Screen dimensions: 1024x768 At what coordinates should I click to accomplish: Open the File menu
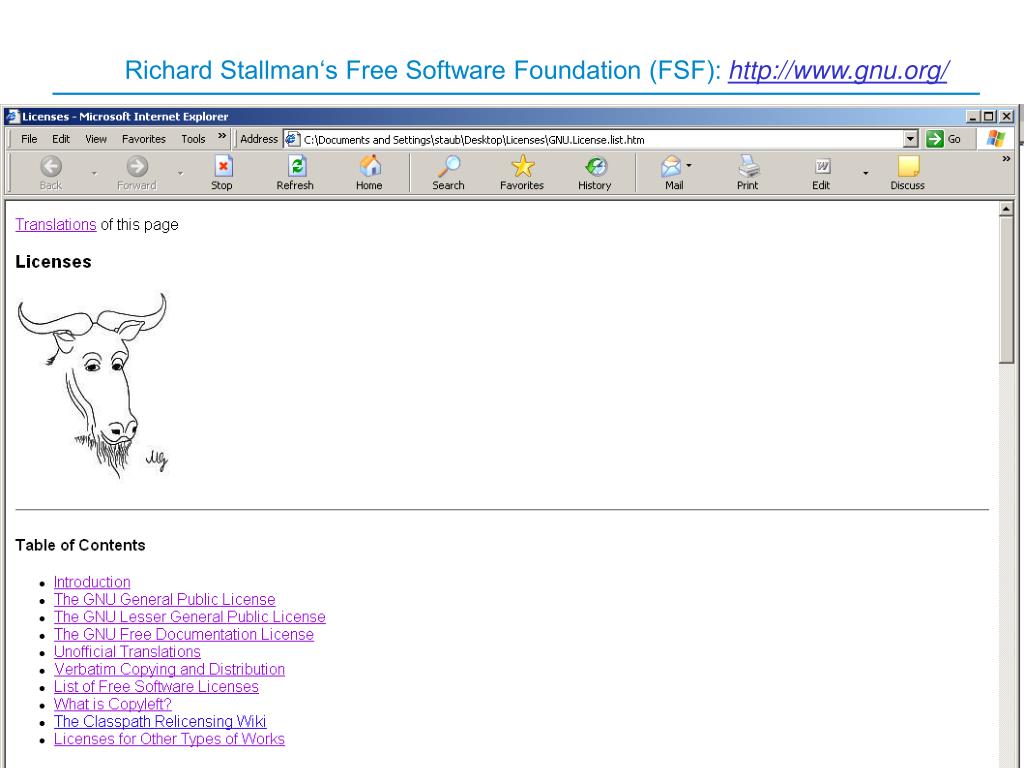pos(29,139)
